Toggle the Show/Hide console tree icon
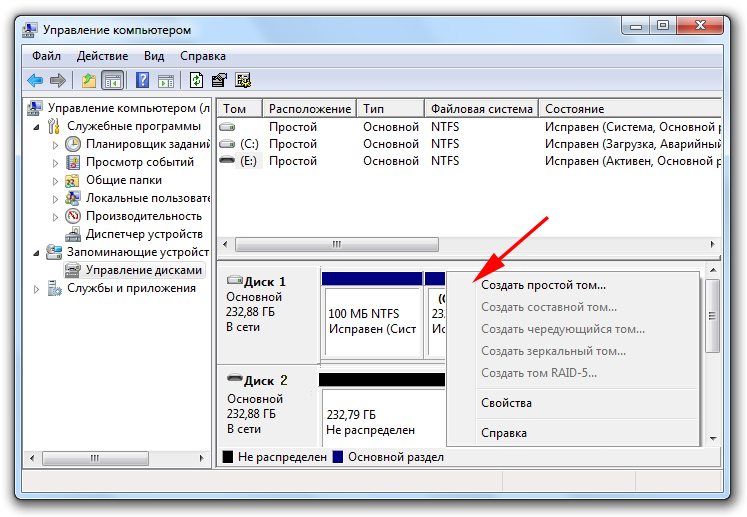The width and height of the screenshot is (747, 517). (112, 80)
